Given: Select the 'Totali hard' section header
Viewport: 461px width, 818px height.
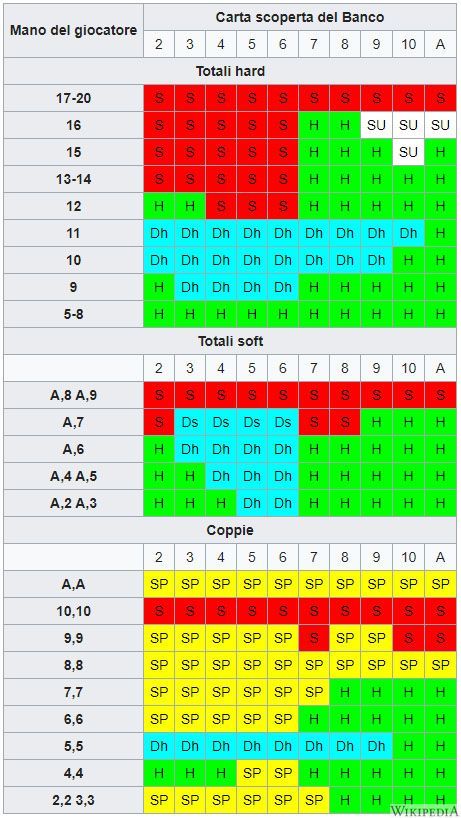Looking at the screenshot, I should (x=230, y=71).
